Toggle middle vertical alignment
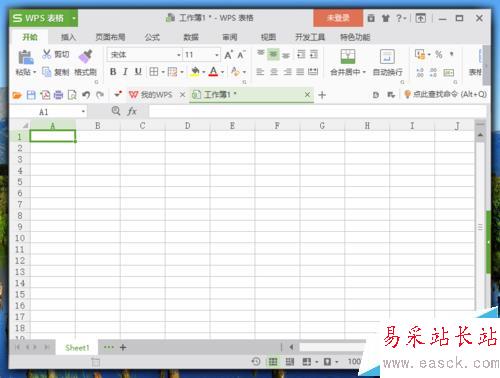 click(273, 54)
